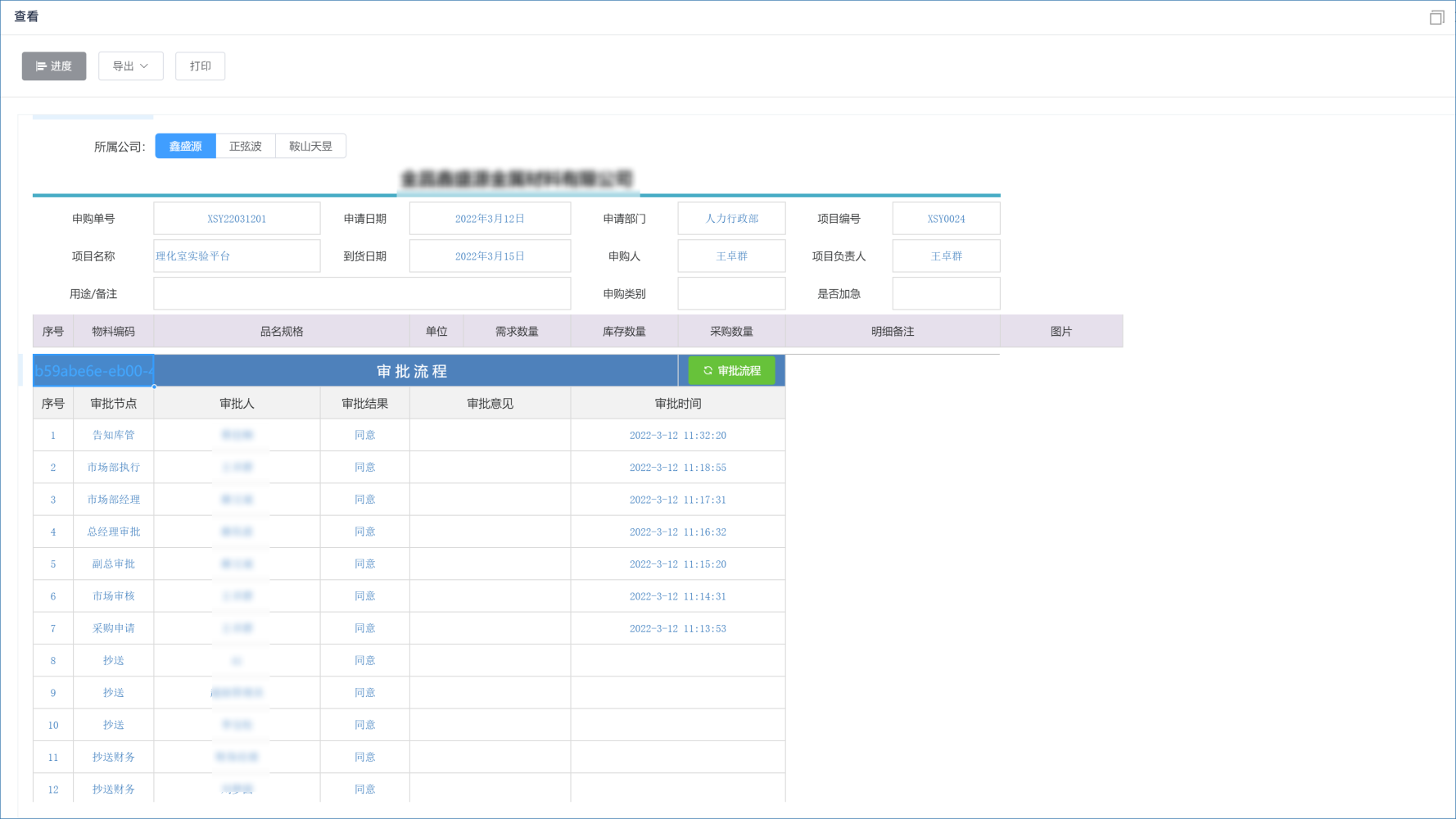
Task: Click the 物料编码 column header
Action: pyautogui.click(x=114, y=332)
